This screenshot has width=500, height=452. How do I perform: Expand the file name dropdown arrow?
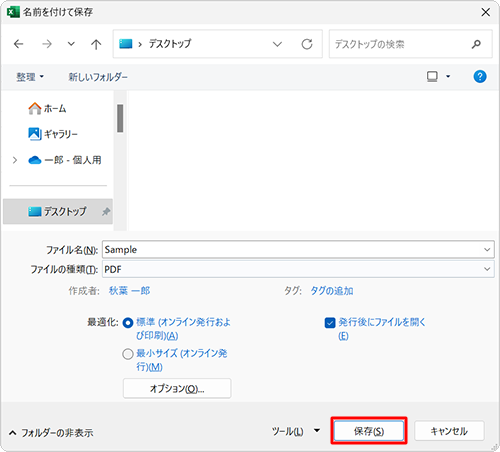pos(487,249)
